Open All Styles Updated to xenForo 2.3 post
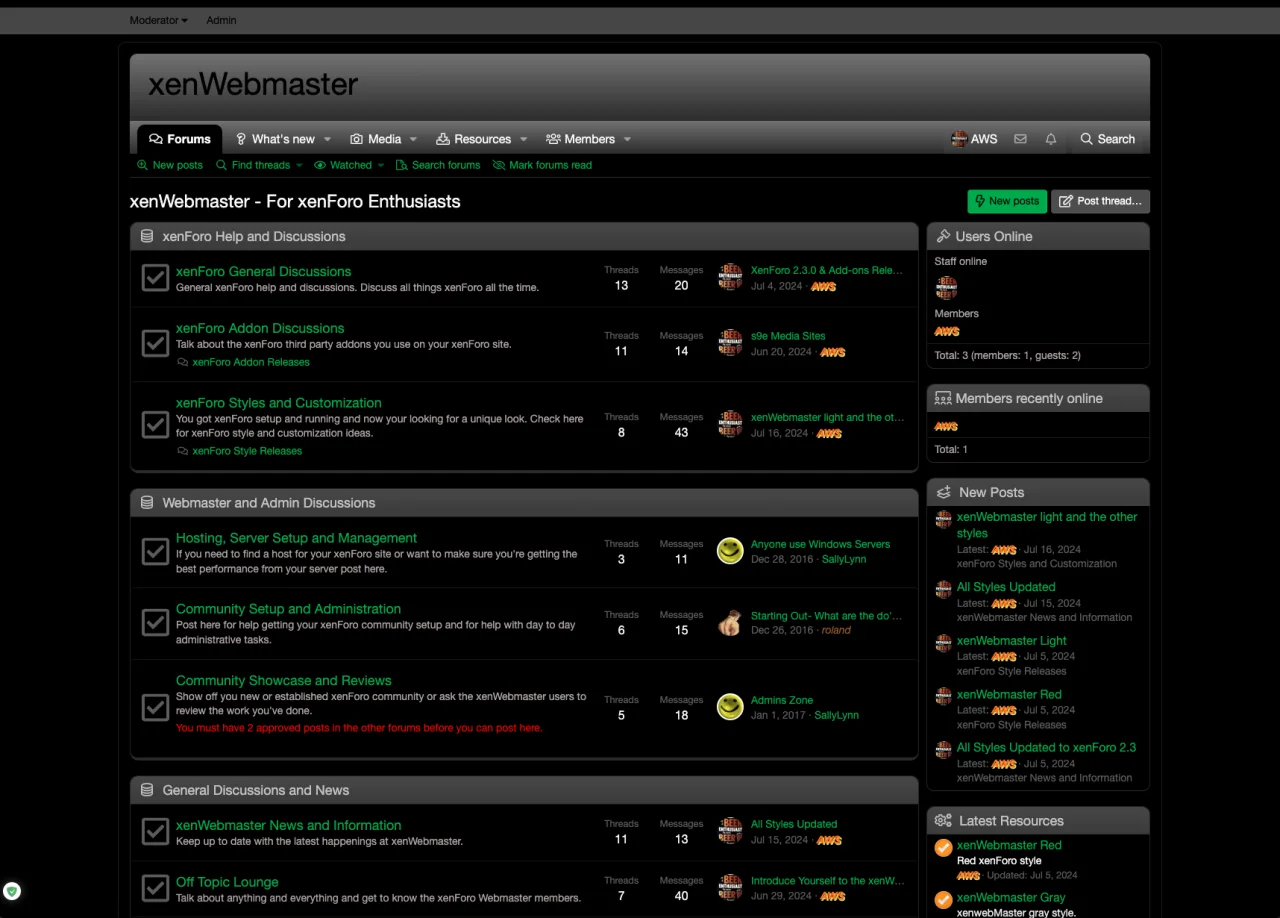Screen dimensions: 1280x918 1046,747
